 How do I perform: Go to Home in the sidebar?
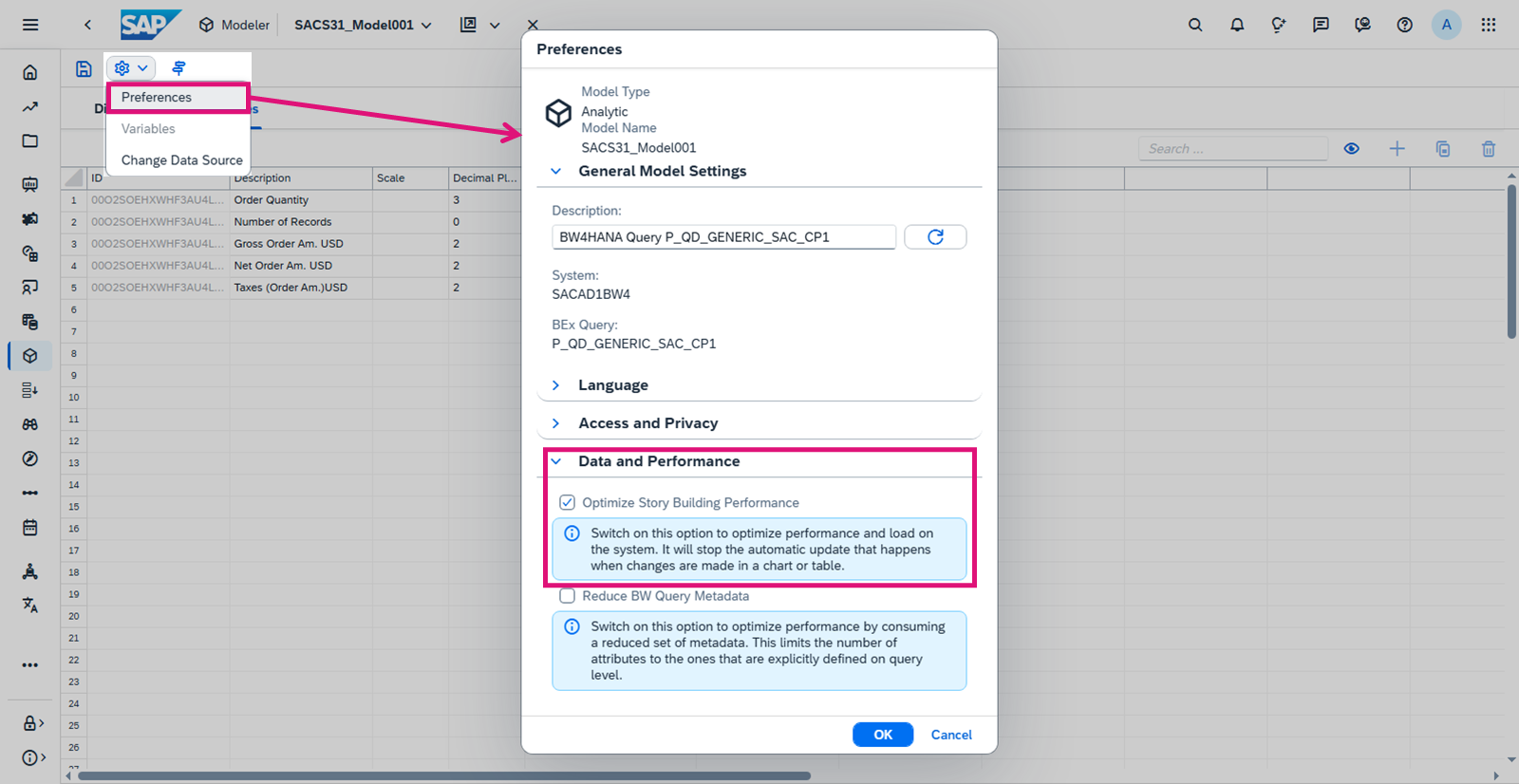pyautogui.click(x=30, y=72)
